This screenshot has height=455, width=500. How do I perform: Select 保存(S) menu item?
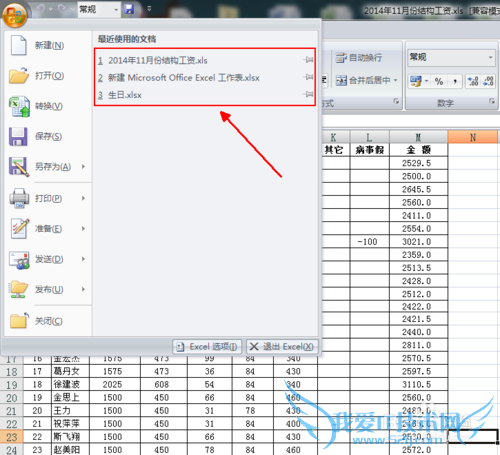pos(48,136)
